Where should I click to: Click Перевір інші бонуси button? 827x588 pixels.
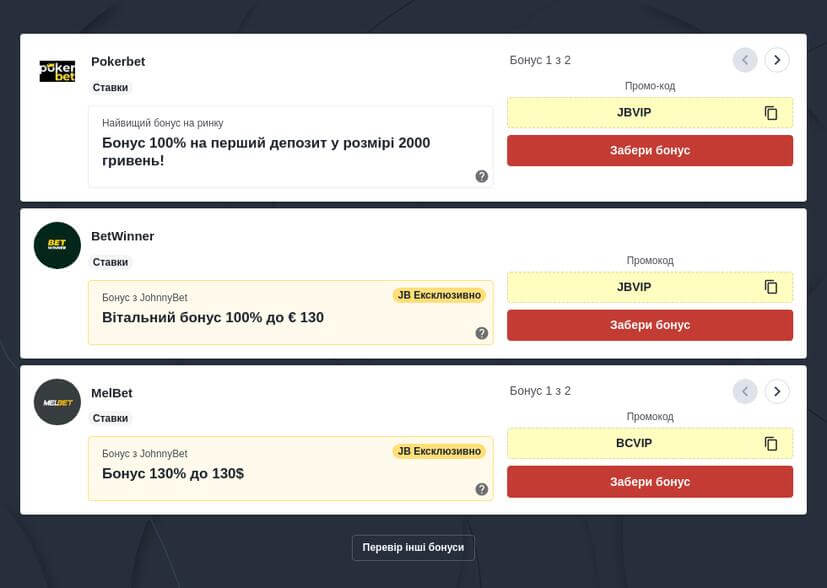[413, 548]
